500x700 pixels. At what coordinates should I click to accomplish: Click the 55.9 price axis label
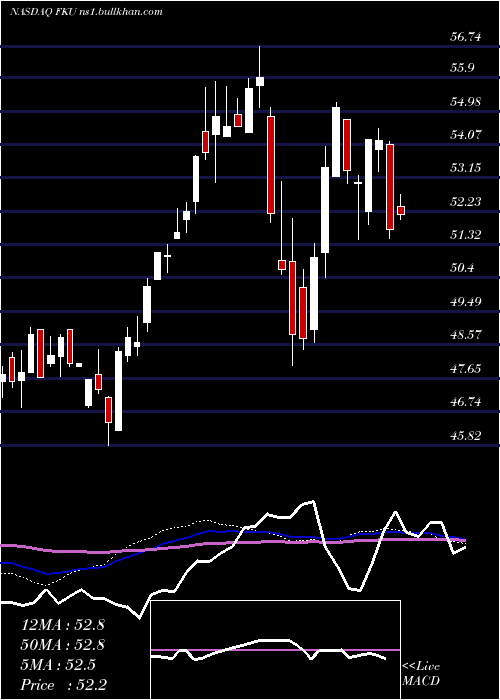[462, 68]
